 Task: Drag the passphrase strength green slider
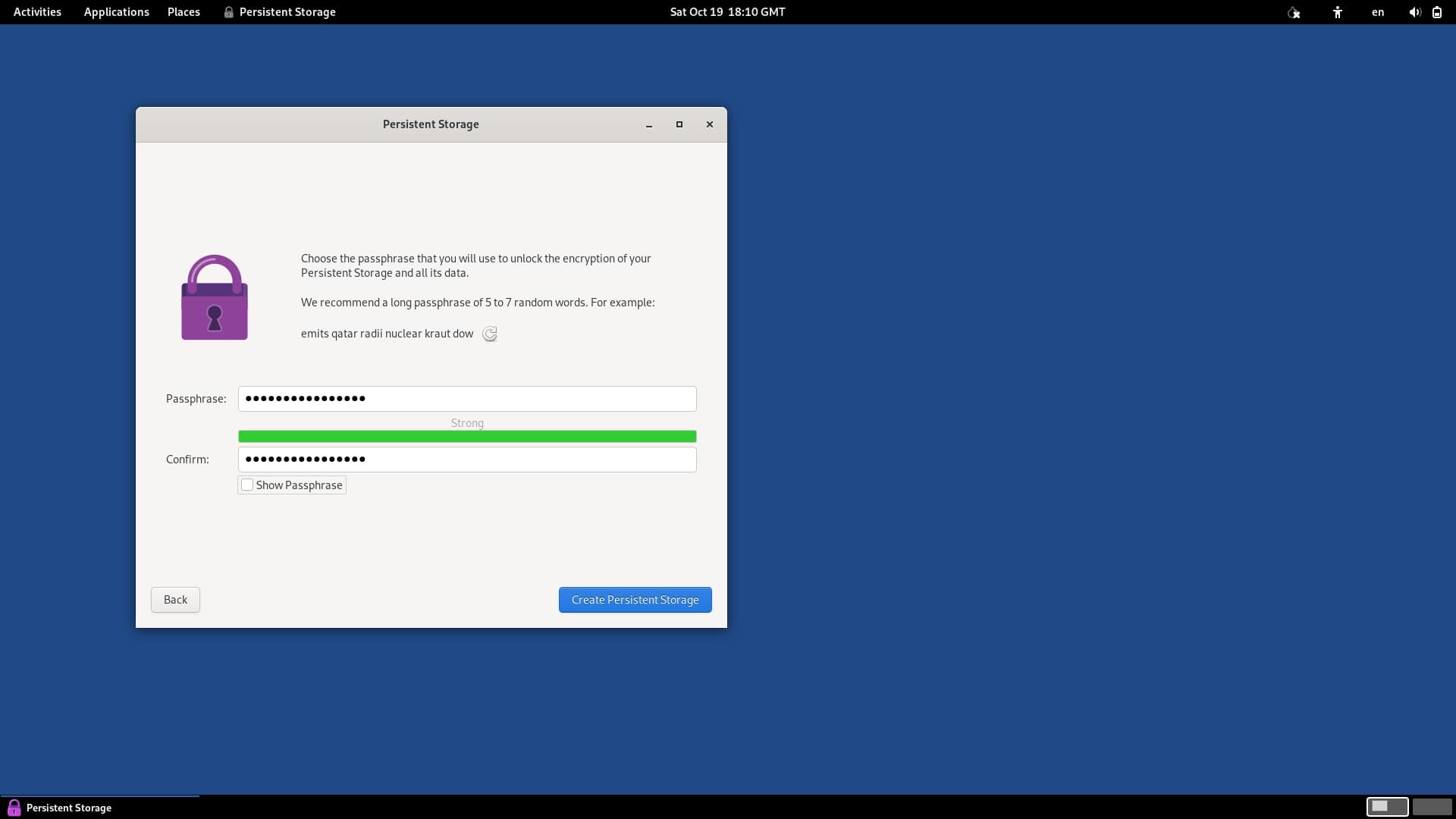(467, 436)
